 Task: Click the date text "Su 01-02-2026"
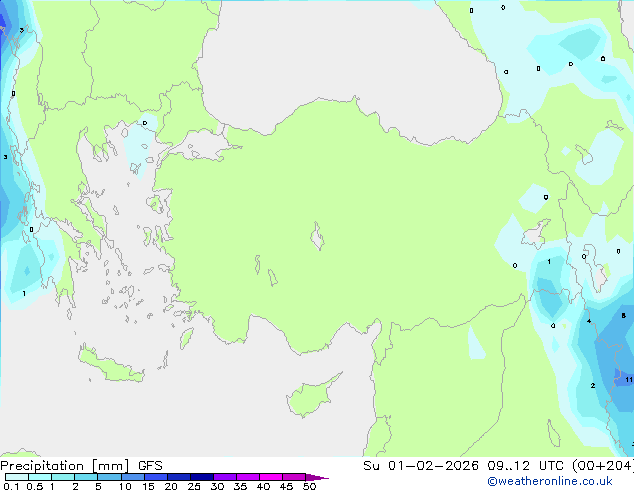click(x=421, y=466)
